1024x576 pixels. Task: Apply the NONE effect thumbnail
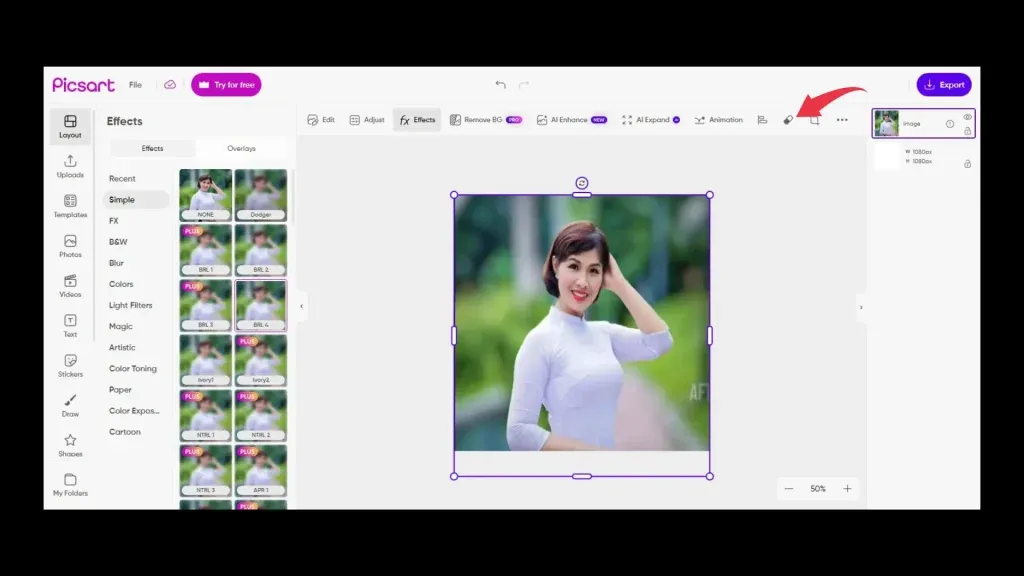(x=206, y=195)
